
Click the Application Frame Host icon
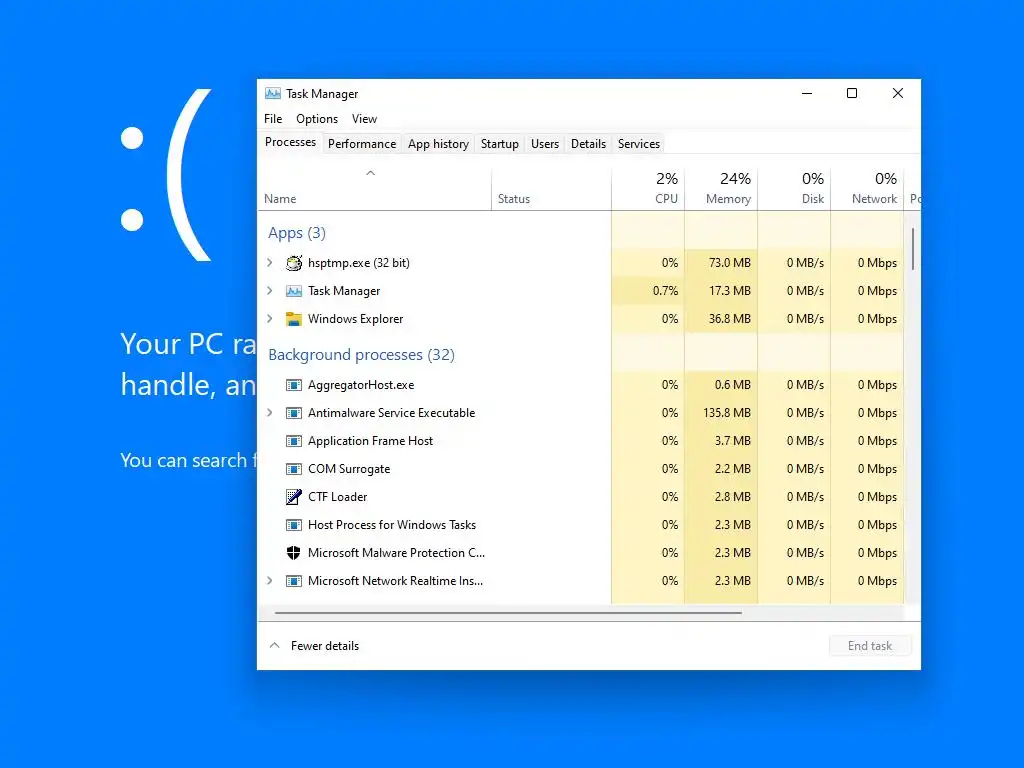[294, 441]
